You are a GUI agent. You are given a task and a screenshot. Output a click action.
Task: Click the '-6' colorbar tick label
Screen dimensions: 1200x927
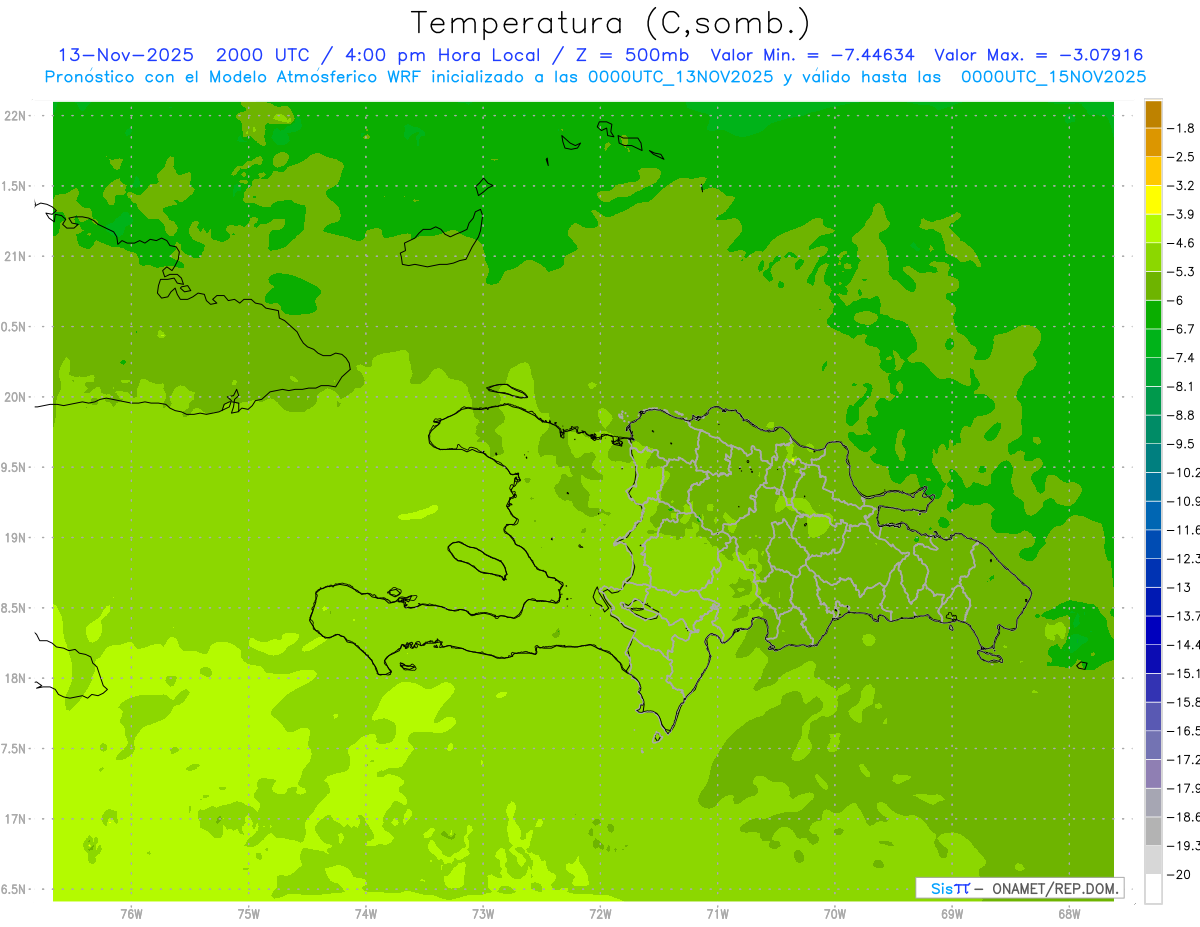click(x=1175, y=300)
